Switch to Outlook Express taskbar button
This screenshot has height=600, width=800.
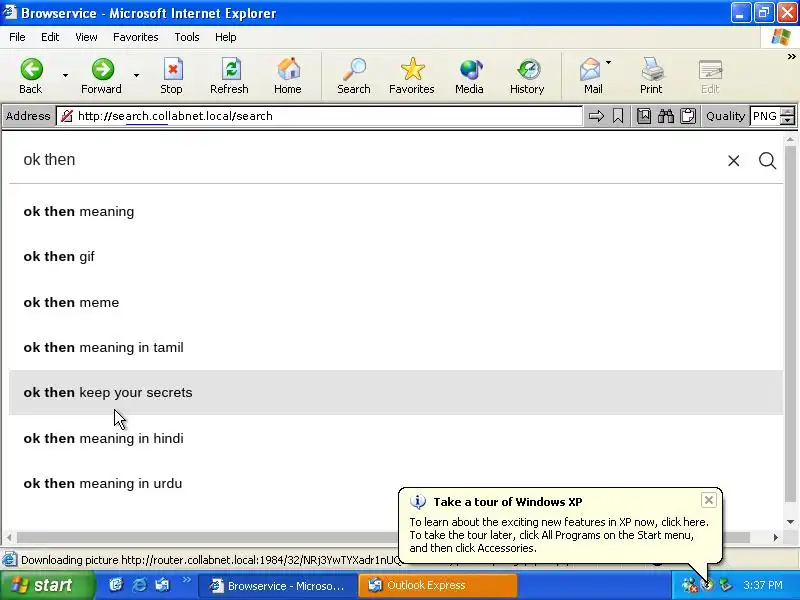438,585
